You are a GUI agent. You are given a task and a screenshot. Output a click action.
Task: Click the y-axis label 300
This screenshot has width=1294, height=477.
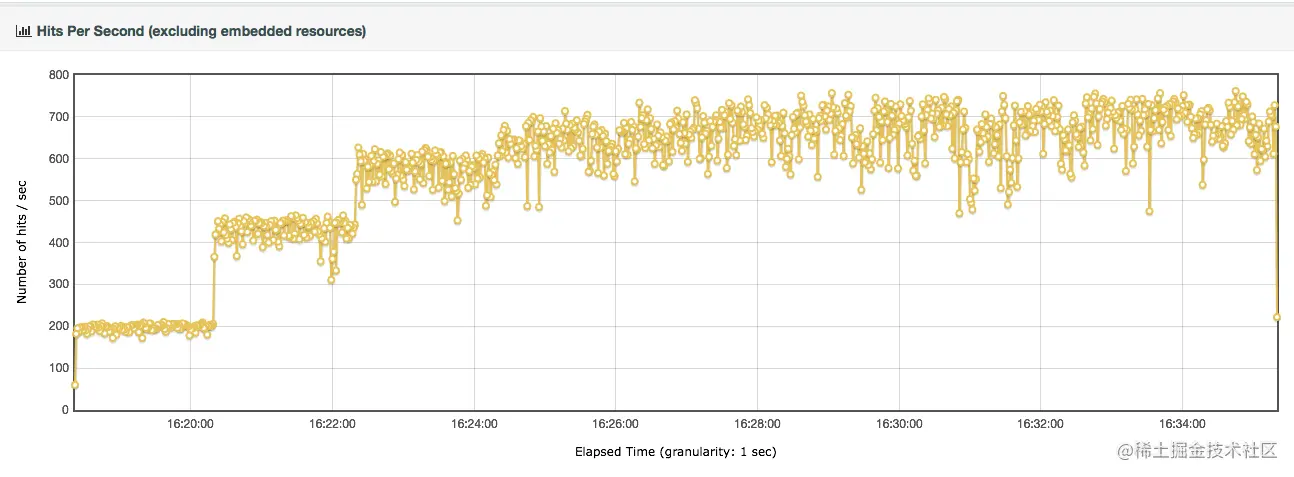coord(58,285)
